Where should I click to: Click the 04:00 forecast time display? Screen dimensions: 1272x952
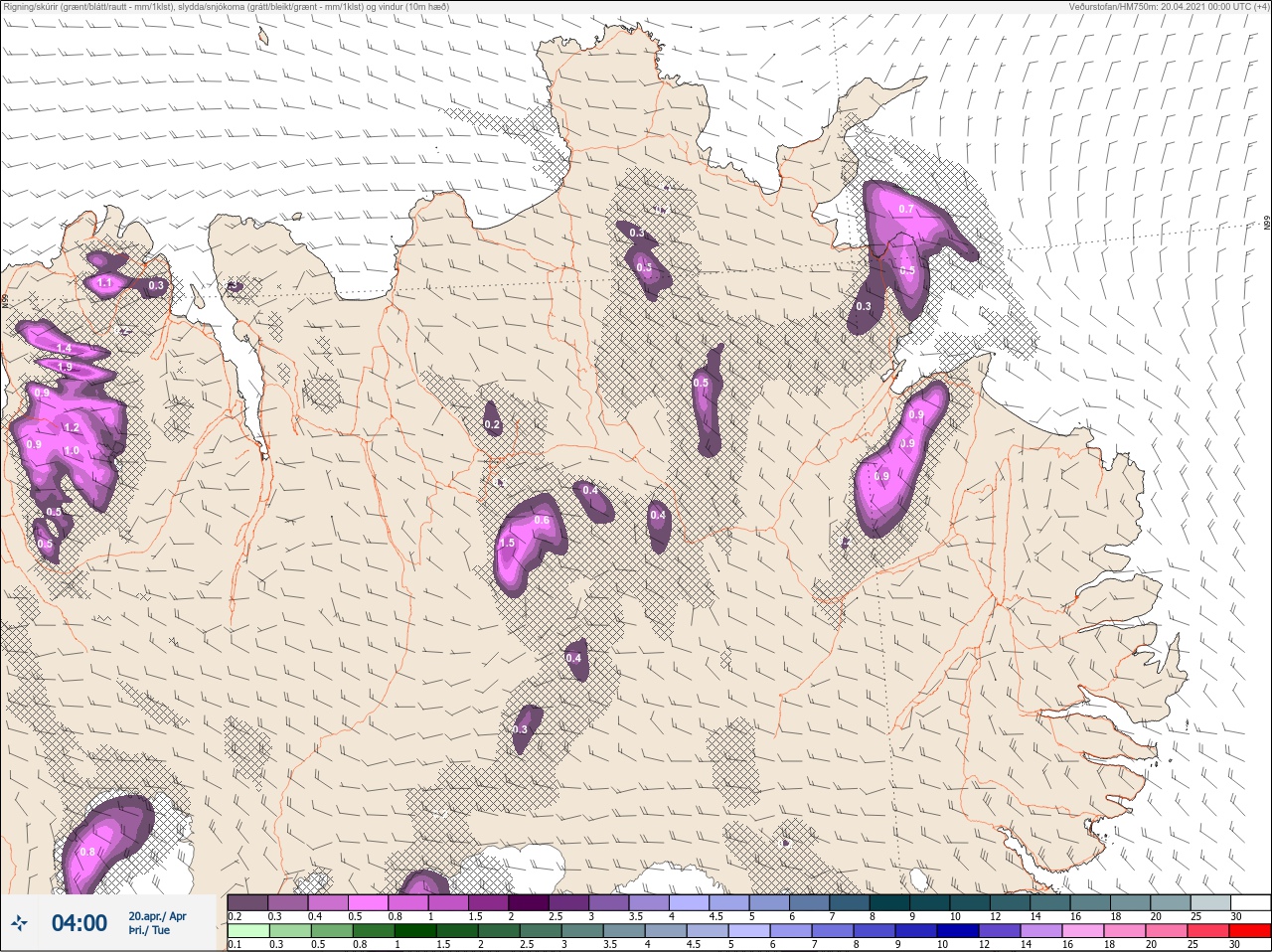point(79,924)
